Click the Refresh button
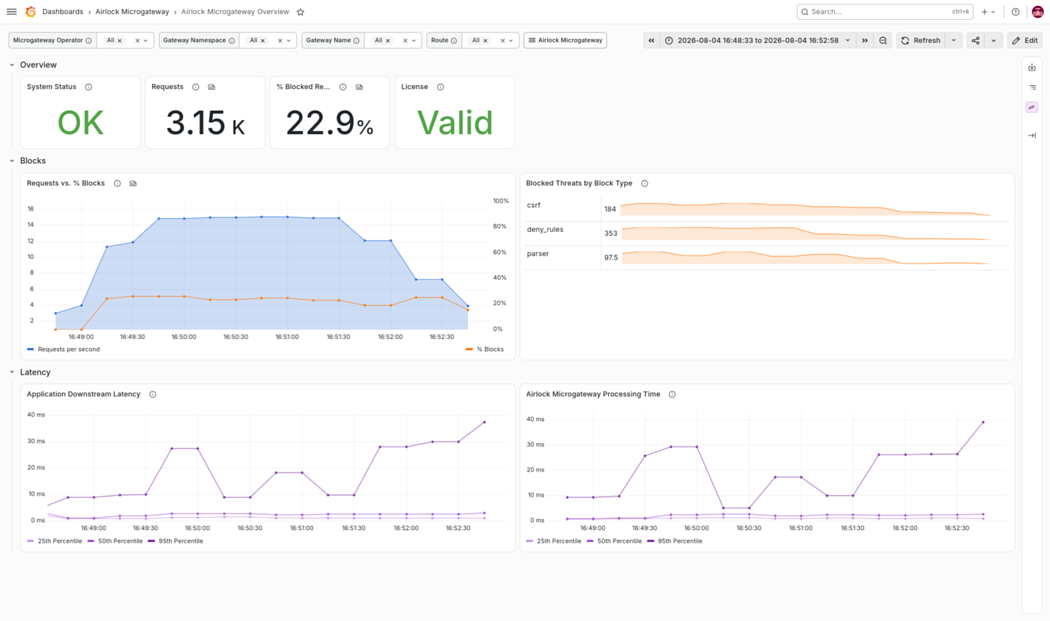Viewport: 1050px width, 621px height. (x=921, y=40)
